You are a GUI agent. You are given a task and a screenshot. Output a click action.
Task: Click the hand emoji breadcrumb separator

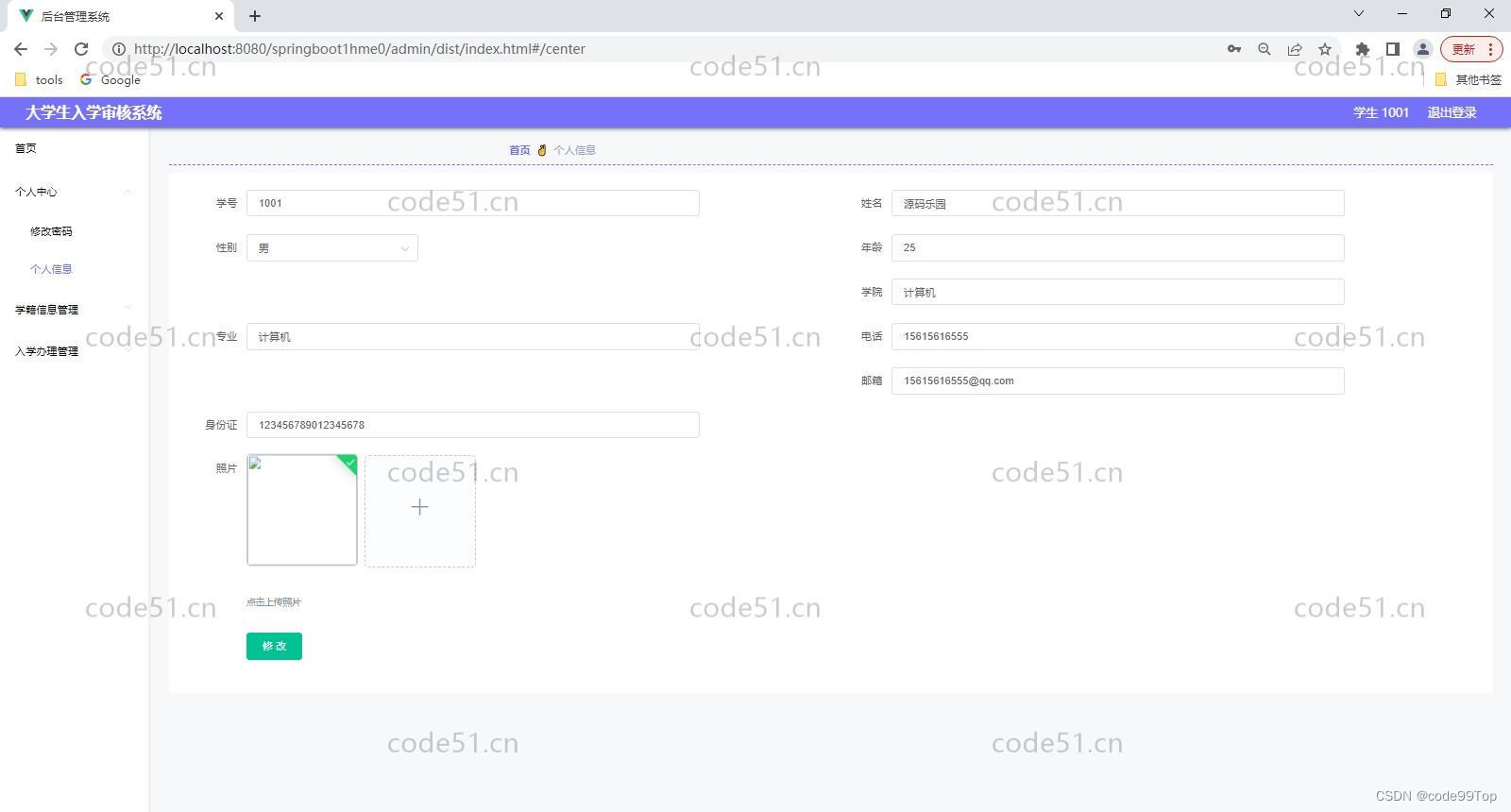pos(542,150)
